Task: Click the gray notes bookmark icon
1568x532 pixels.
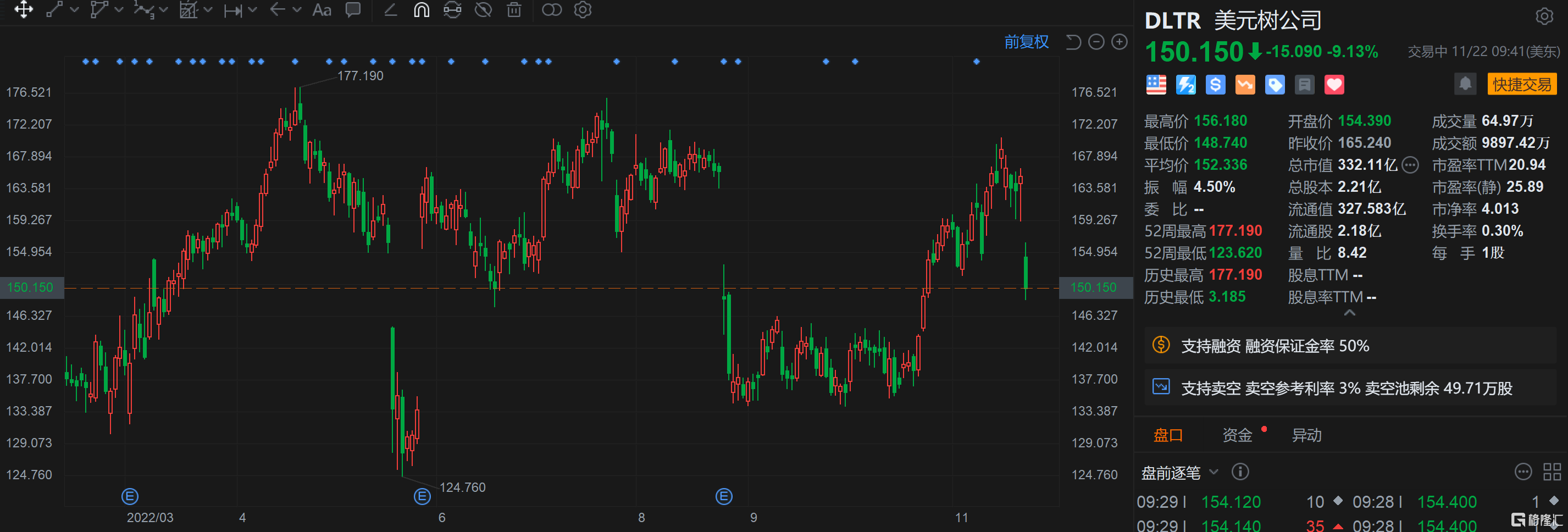Action: (1304, 85)
